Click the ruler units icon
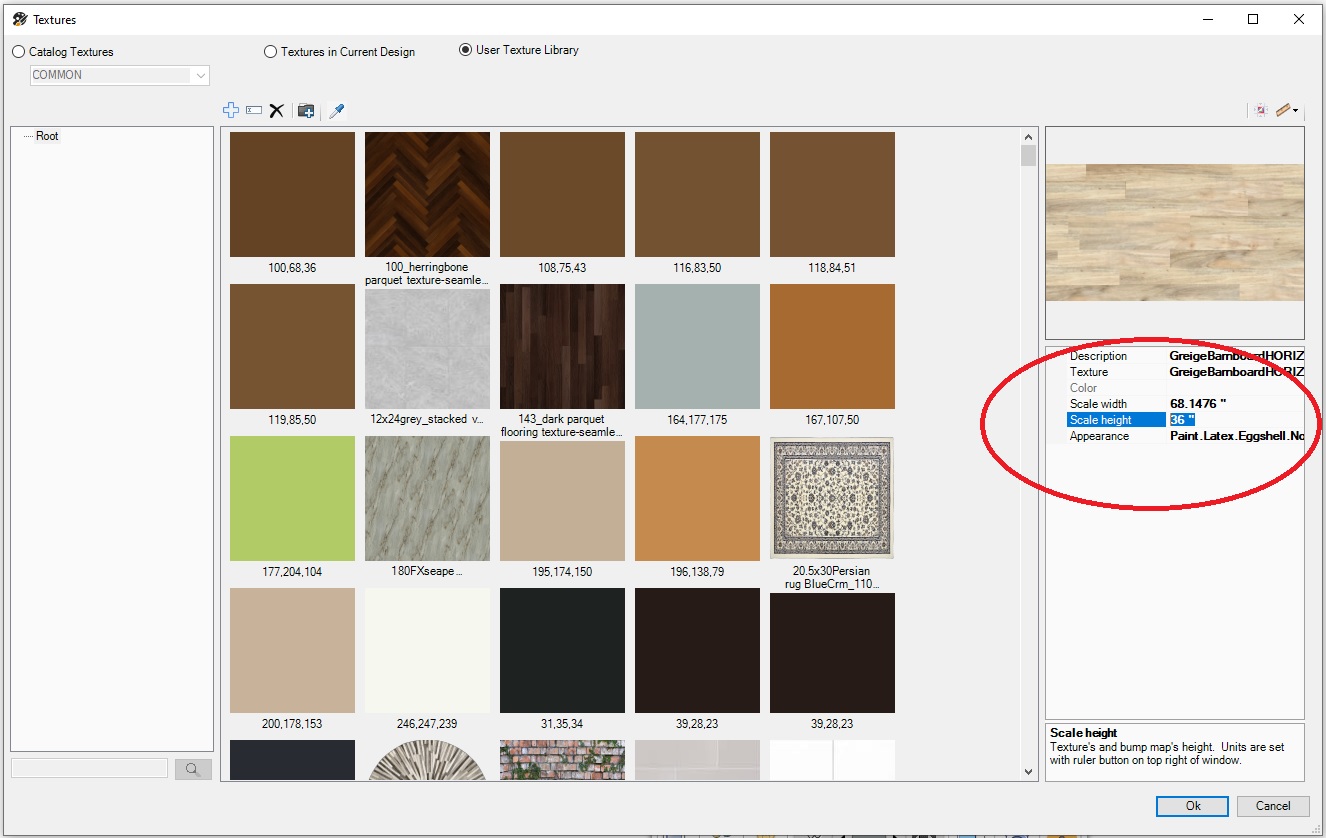Viewport: 1326px width, 838px height. coord(1283,110)
